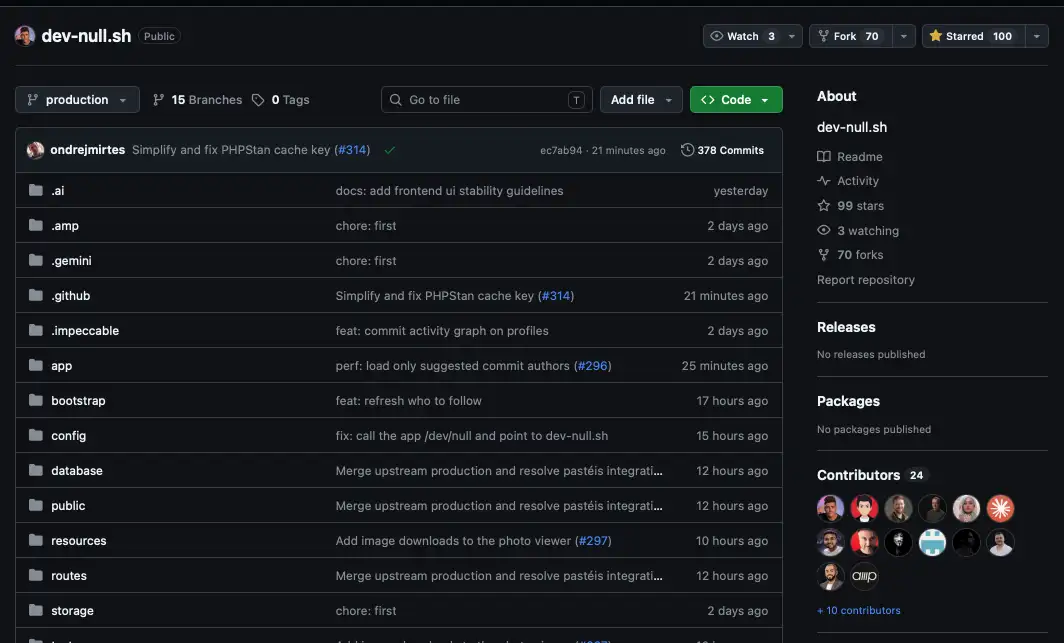Click the ec7ab94 commit hash
The image size is (1064, 643).
[561, 151]
